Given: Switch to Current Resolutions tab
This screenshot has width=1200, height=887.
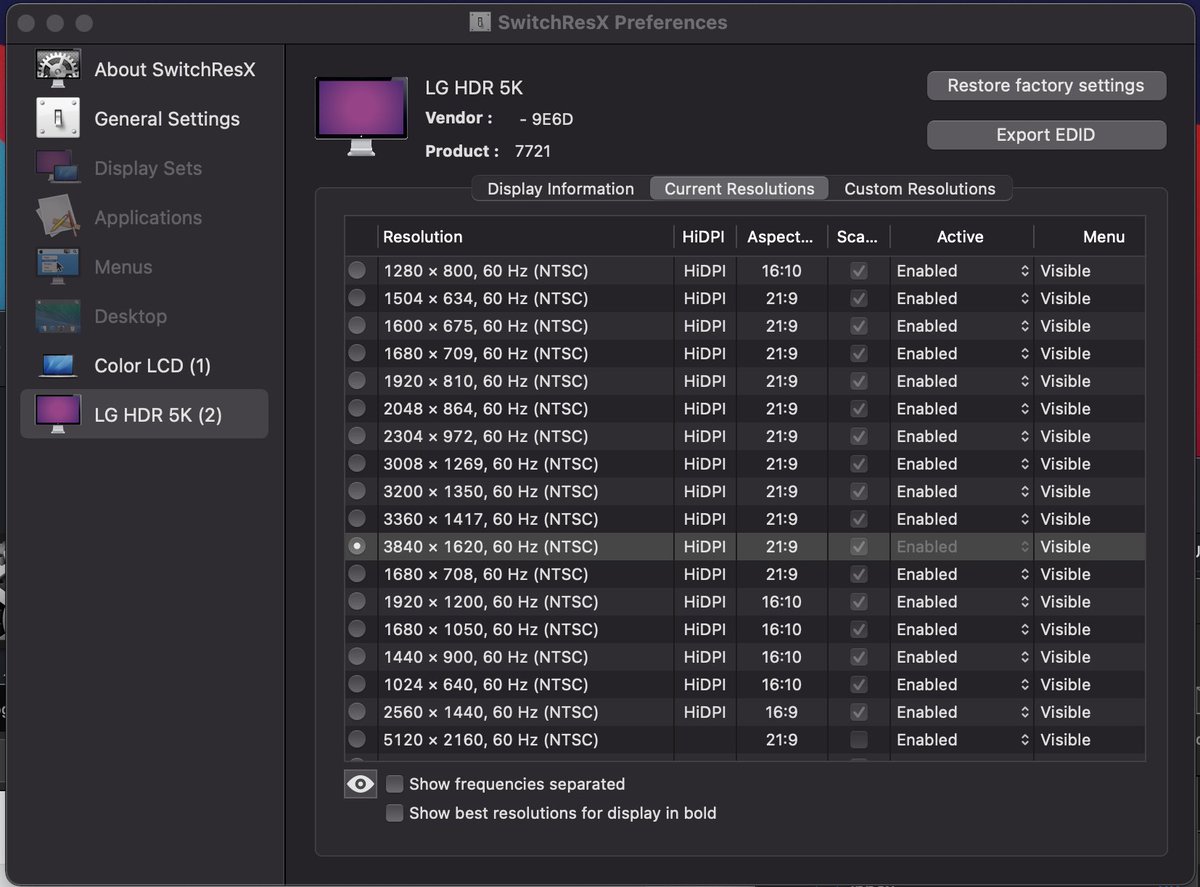Looking at the screenshot, I should tap(739, 189).
